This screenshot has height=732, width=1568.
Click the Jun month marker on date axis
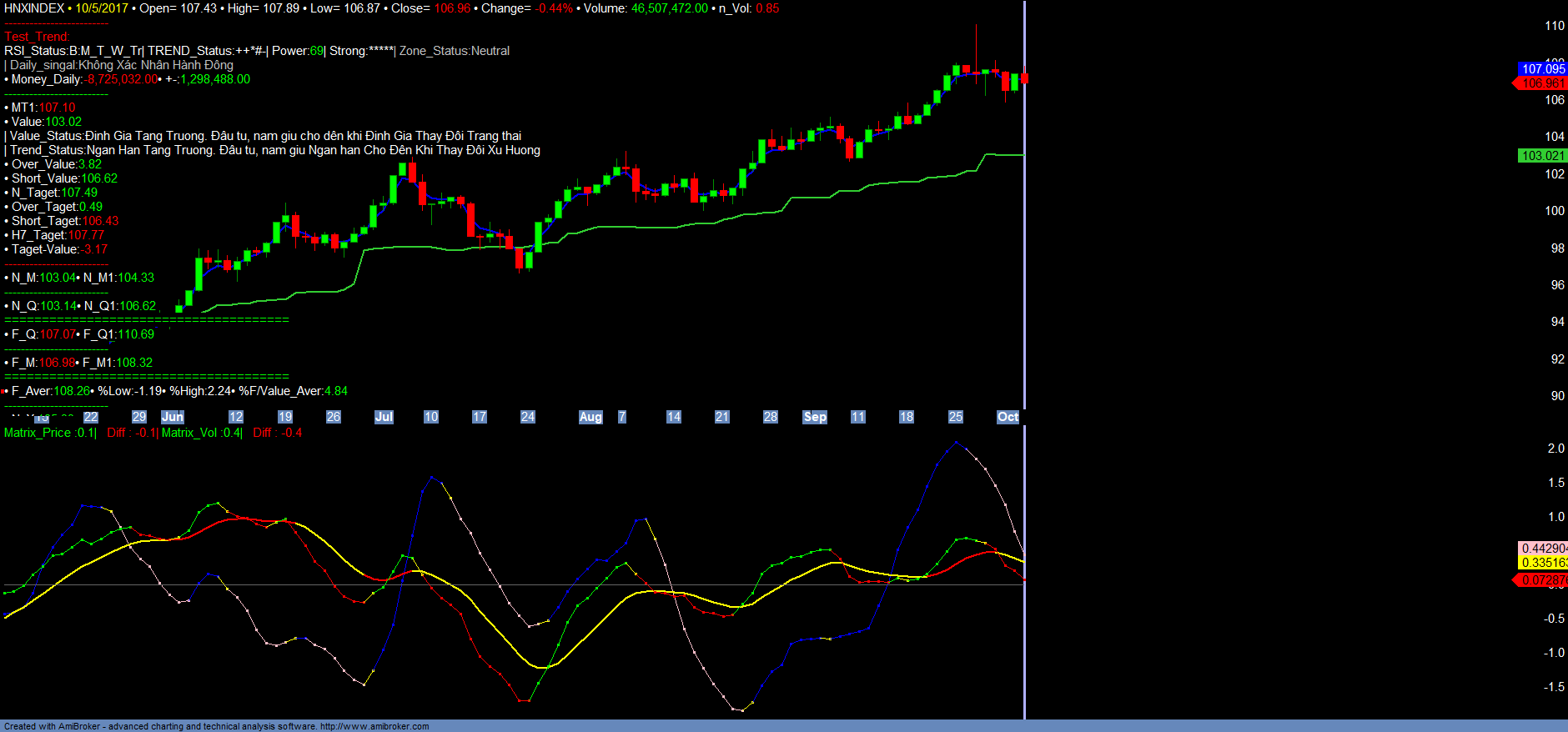(172, 417)
